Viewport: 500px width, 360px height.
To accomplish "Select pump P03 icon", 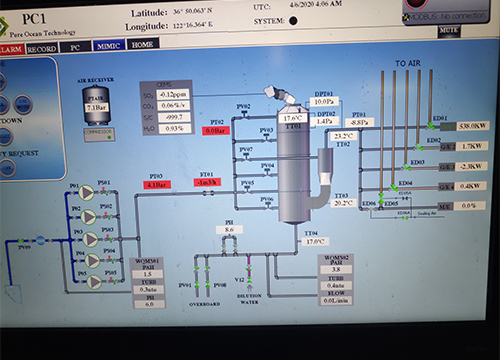I will [x=90, y=239].
